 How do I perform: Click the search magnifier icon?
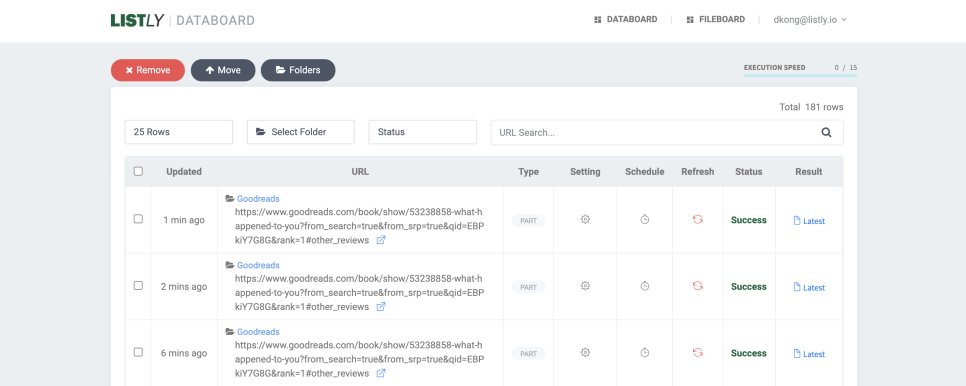click(827, 132)
